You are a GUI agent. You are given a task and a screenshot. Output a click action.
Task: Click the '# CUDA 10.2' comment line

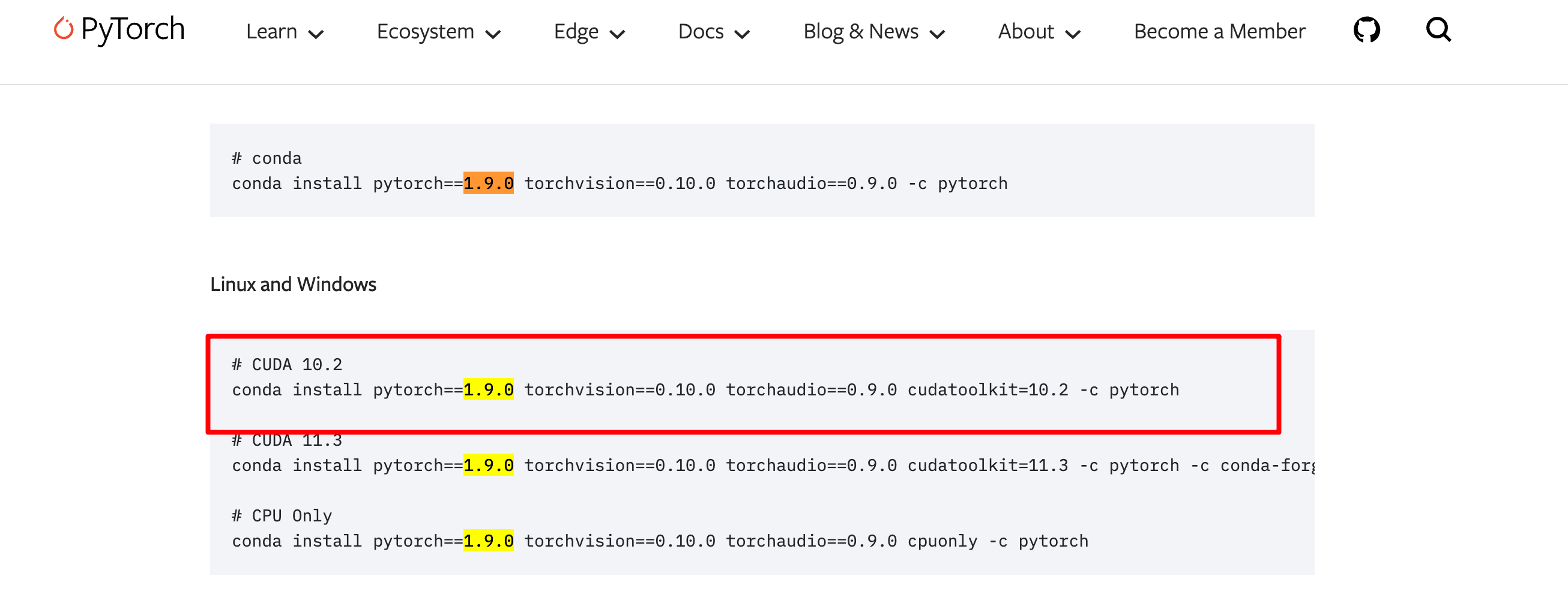287,364
